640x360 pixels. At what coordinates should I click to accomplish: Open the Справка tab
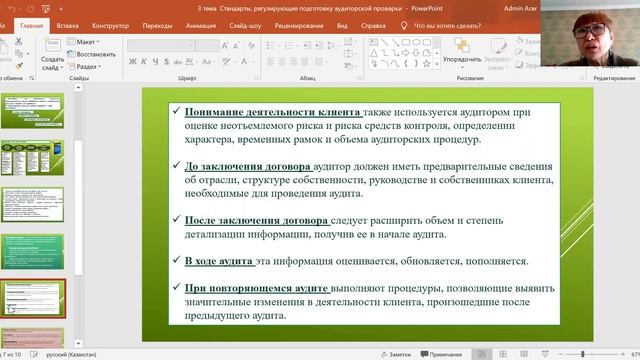coord(373,26)
